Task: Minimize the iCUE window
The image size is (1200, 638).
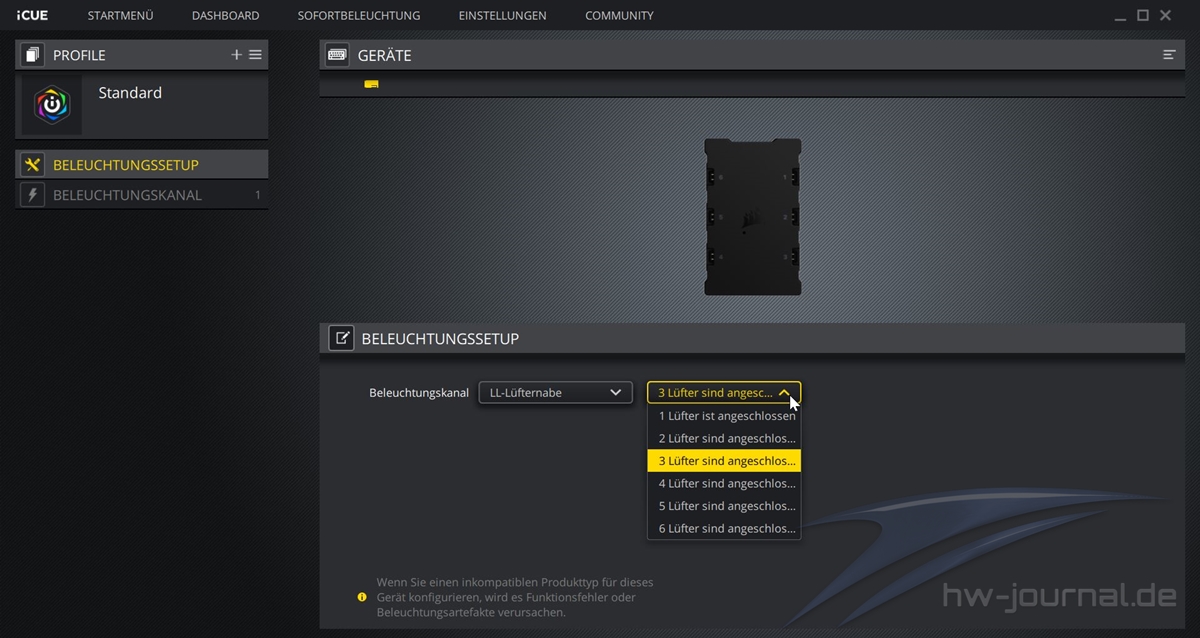Action: tap(1120, 17)
